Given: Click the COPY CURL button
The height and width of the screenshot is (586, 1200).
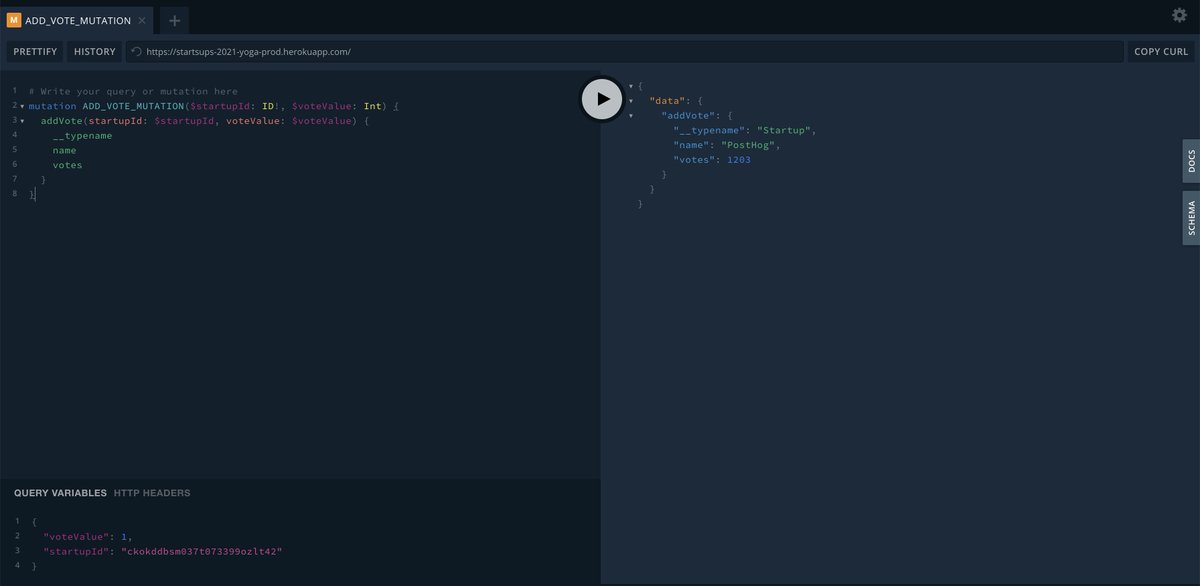Looking at the screenshot, I should point(1161,51).
